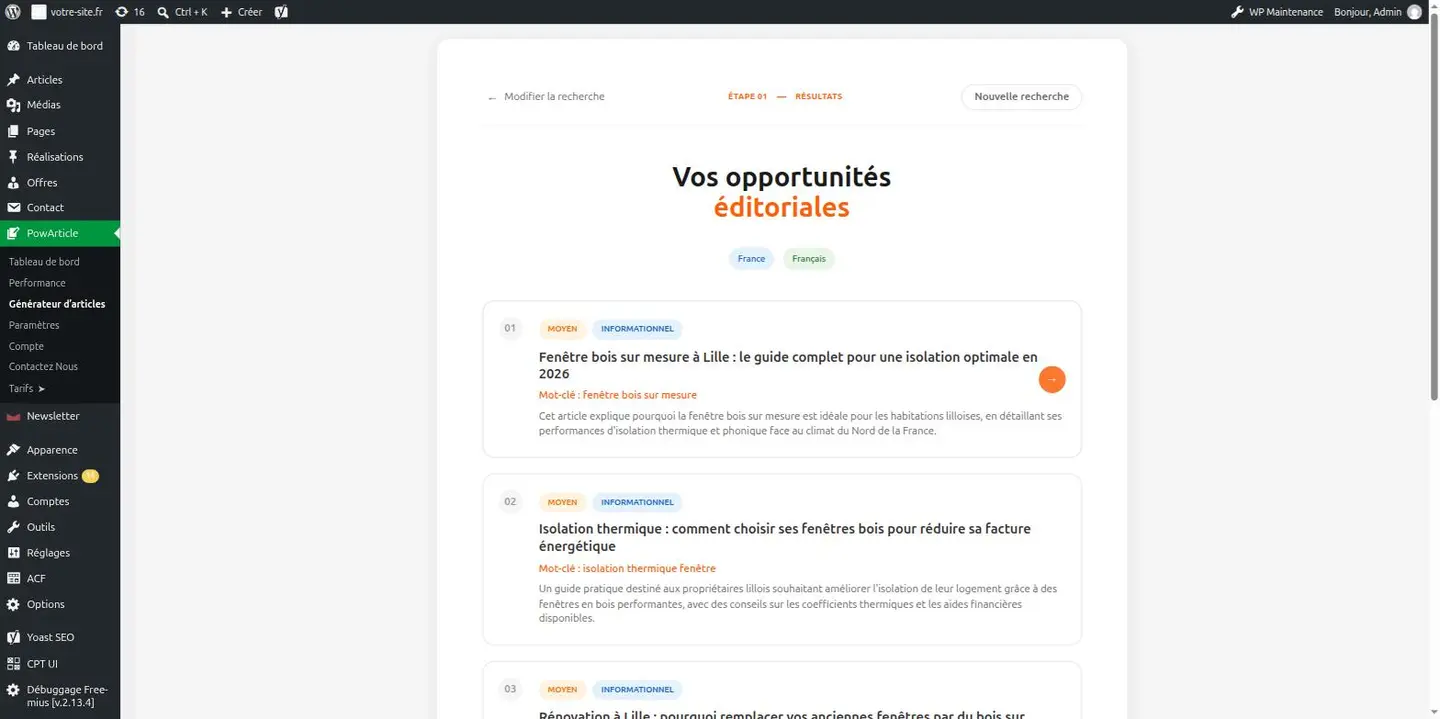This screenshot has width=1440, height=719.
Task: Open the Créer new content menu
Action: click(241, 12)
